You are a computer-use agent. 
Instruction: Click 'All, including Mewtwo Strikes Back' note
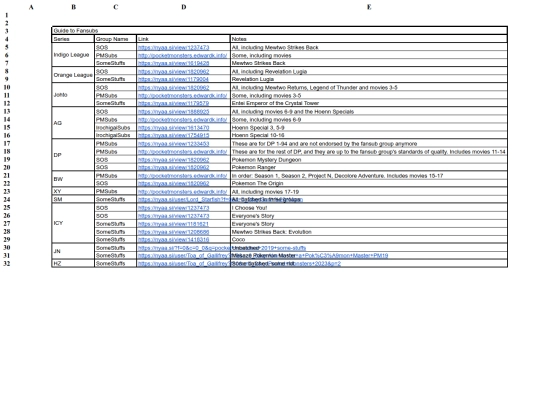tap(275, 48)
